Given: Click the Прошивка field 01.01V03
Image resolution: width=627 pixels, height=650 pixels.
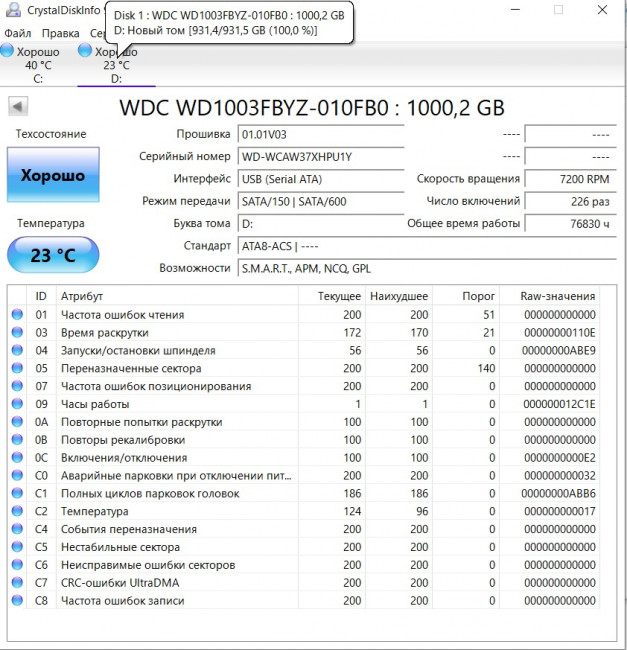Looking at the screenshot, I should coord(321,134).
